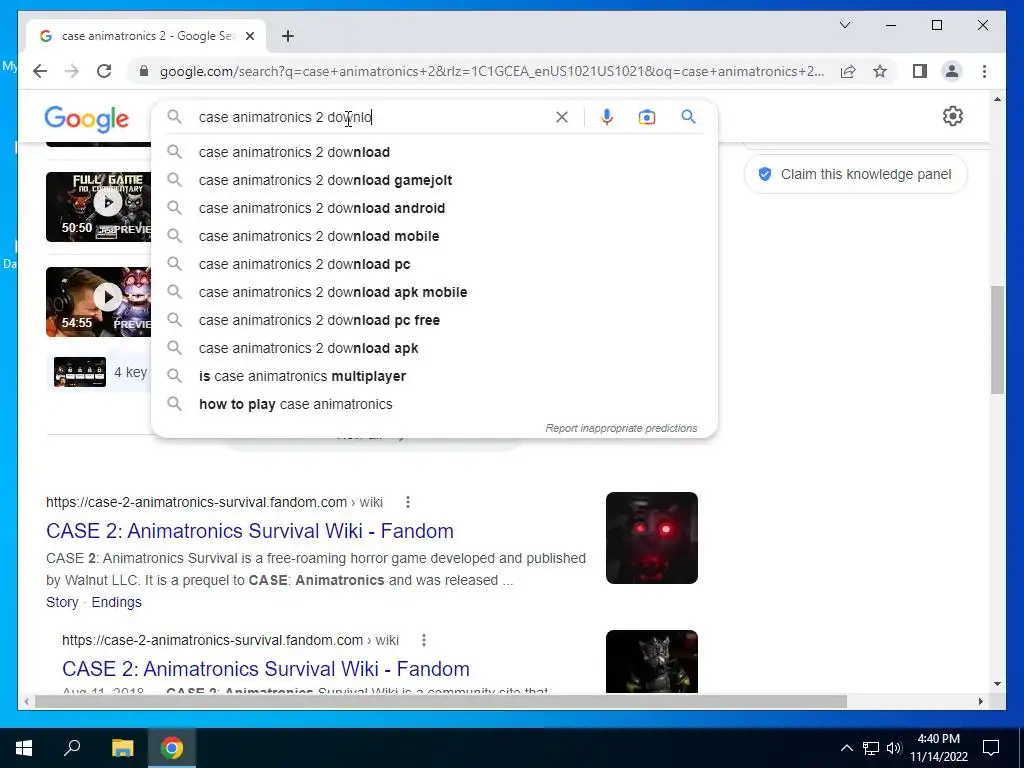Select suggestion 'download android'
The image size is (1024, 768).
point(434,208)
